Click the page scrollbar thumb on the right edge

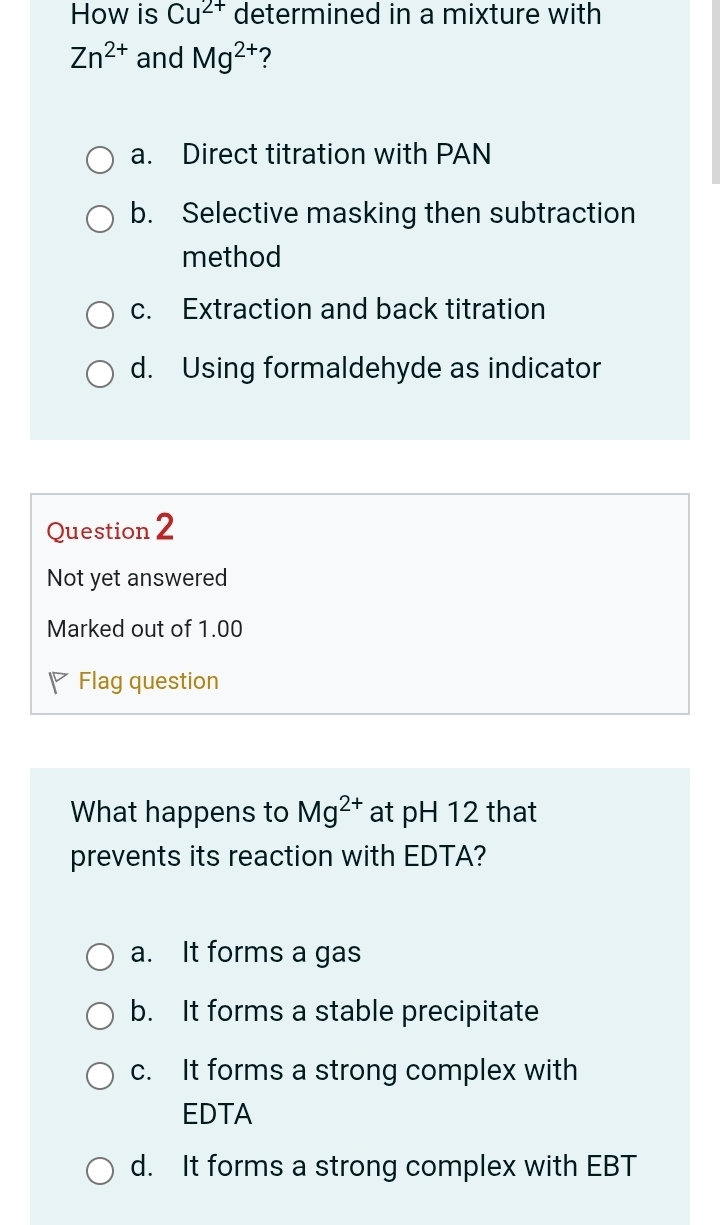point(715,90)
